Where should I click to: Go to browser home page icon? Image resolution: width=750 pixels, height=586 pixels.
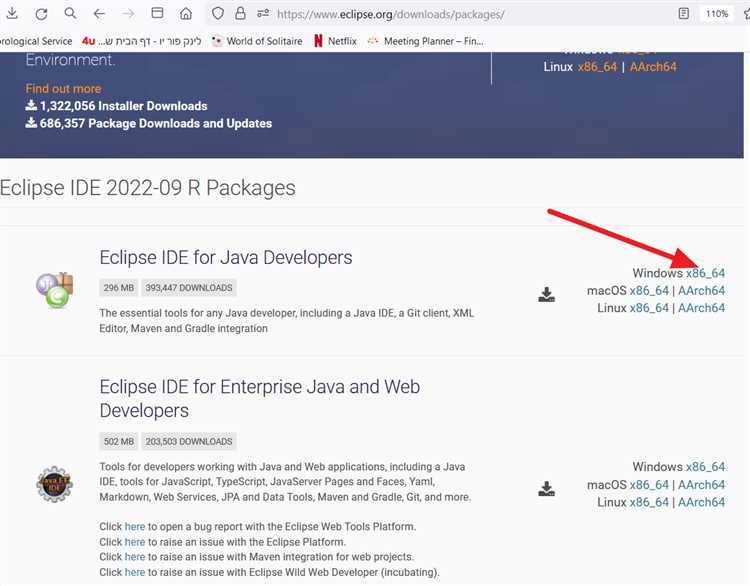point(186,14)
